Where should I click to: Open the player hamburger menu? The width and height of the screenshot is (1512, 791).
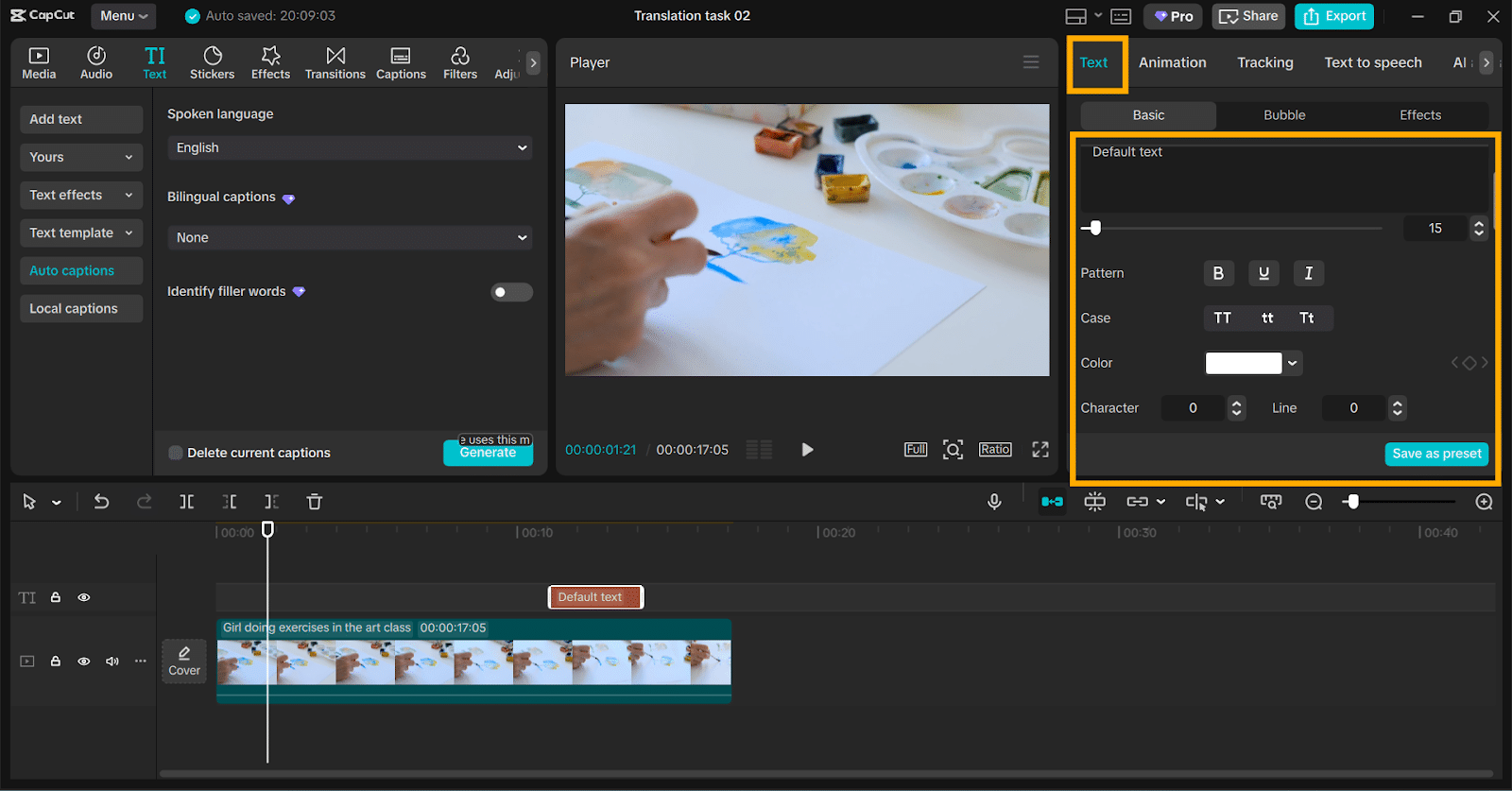[x=1031, y=62]
